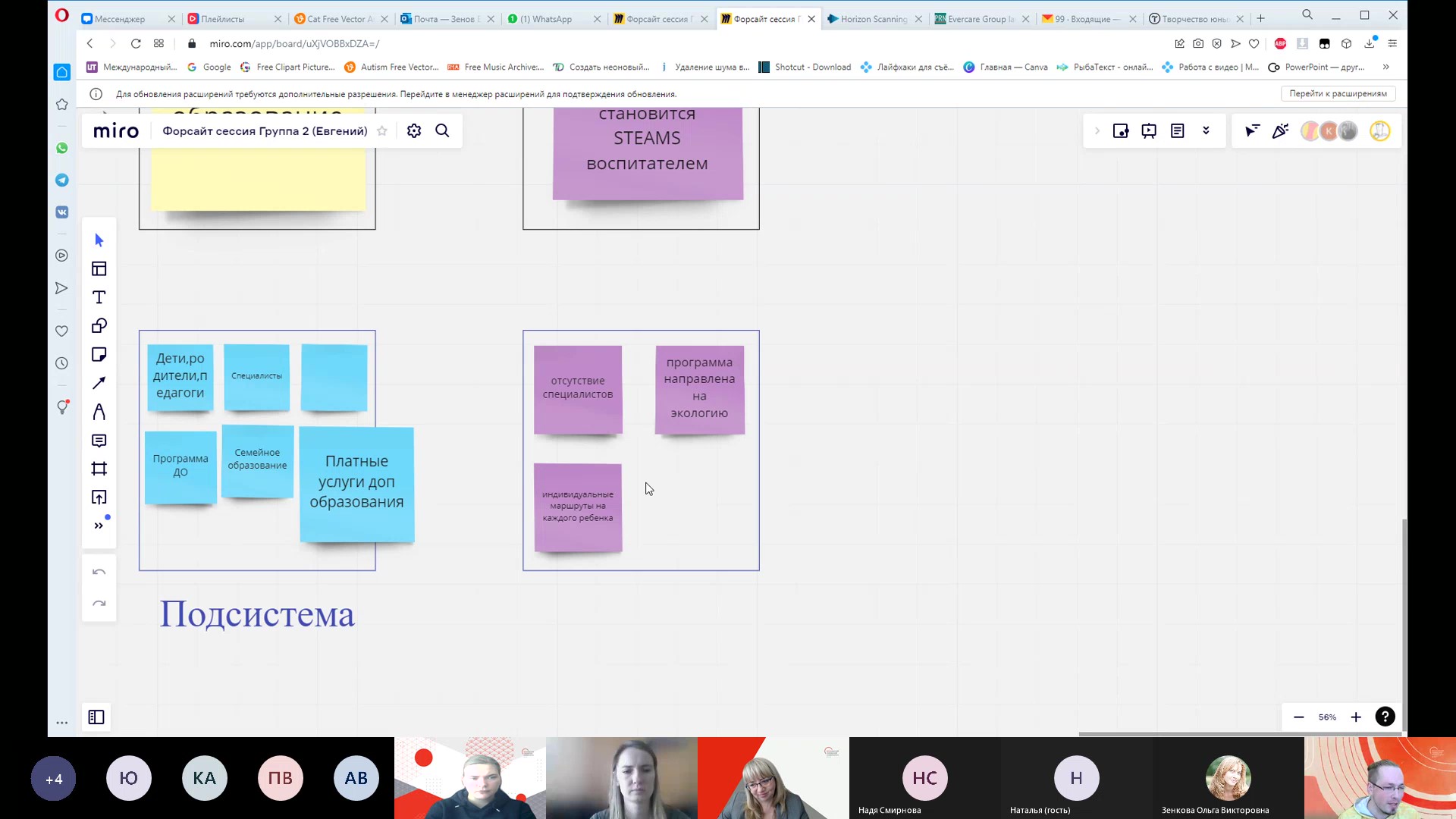Click the Перейти к расширениям button
Screen dimensions: 1456x819
pyautogui.click(x=1338, y=93)
